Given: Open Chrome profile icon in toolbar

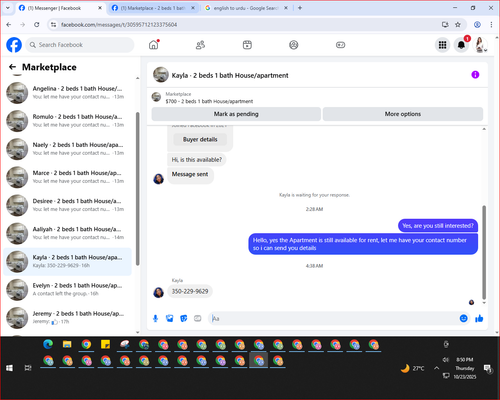Looking at the screenshot, I should [x=477, y=24].
